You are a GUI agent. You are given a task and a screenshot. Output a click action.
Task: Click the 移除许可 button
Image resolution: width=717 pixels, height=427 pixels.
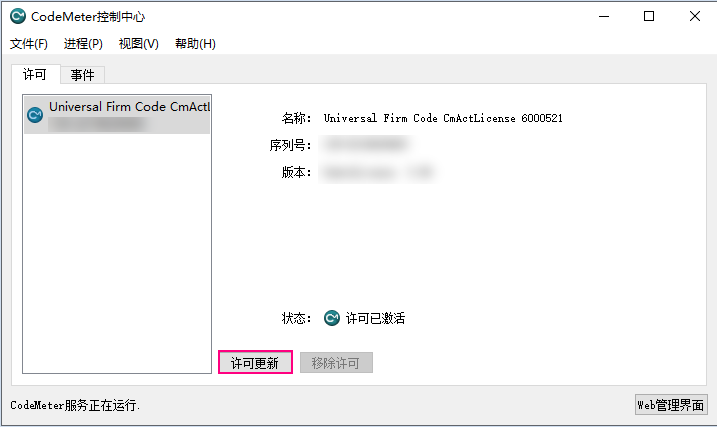click(336, 363)
